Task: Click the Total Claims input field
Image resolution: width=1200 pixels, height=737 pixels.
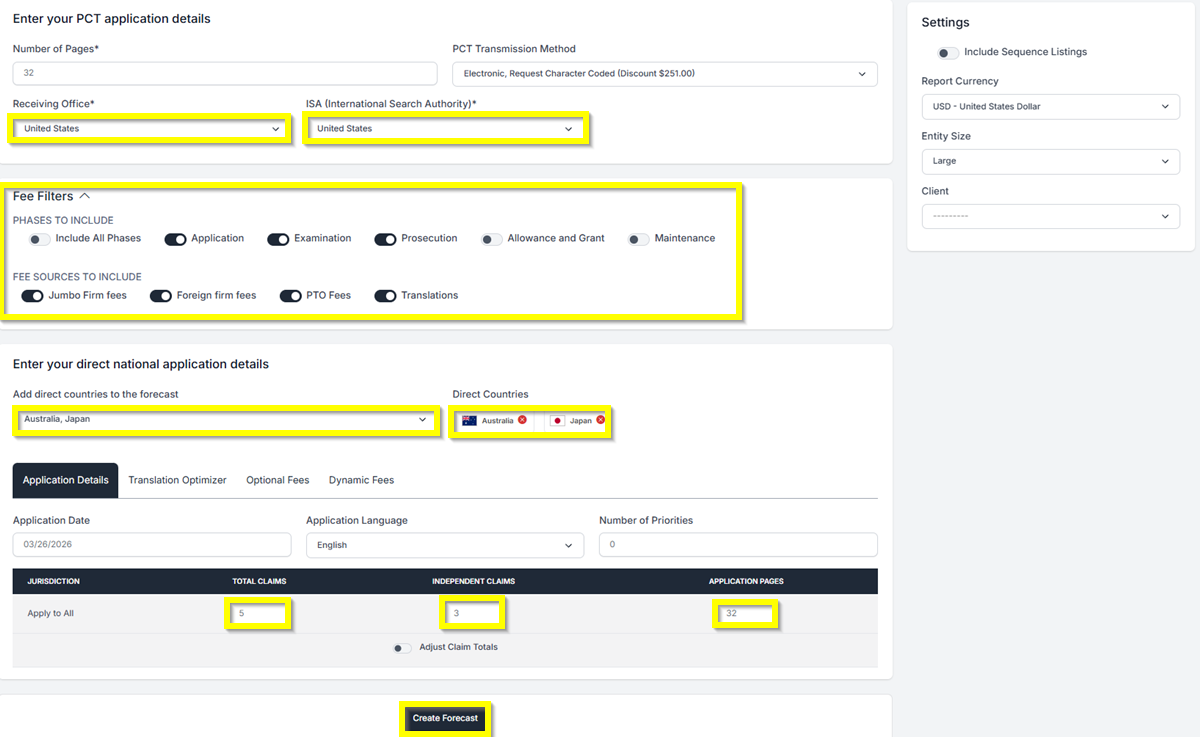Action: tap(259, 614)
